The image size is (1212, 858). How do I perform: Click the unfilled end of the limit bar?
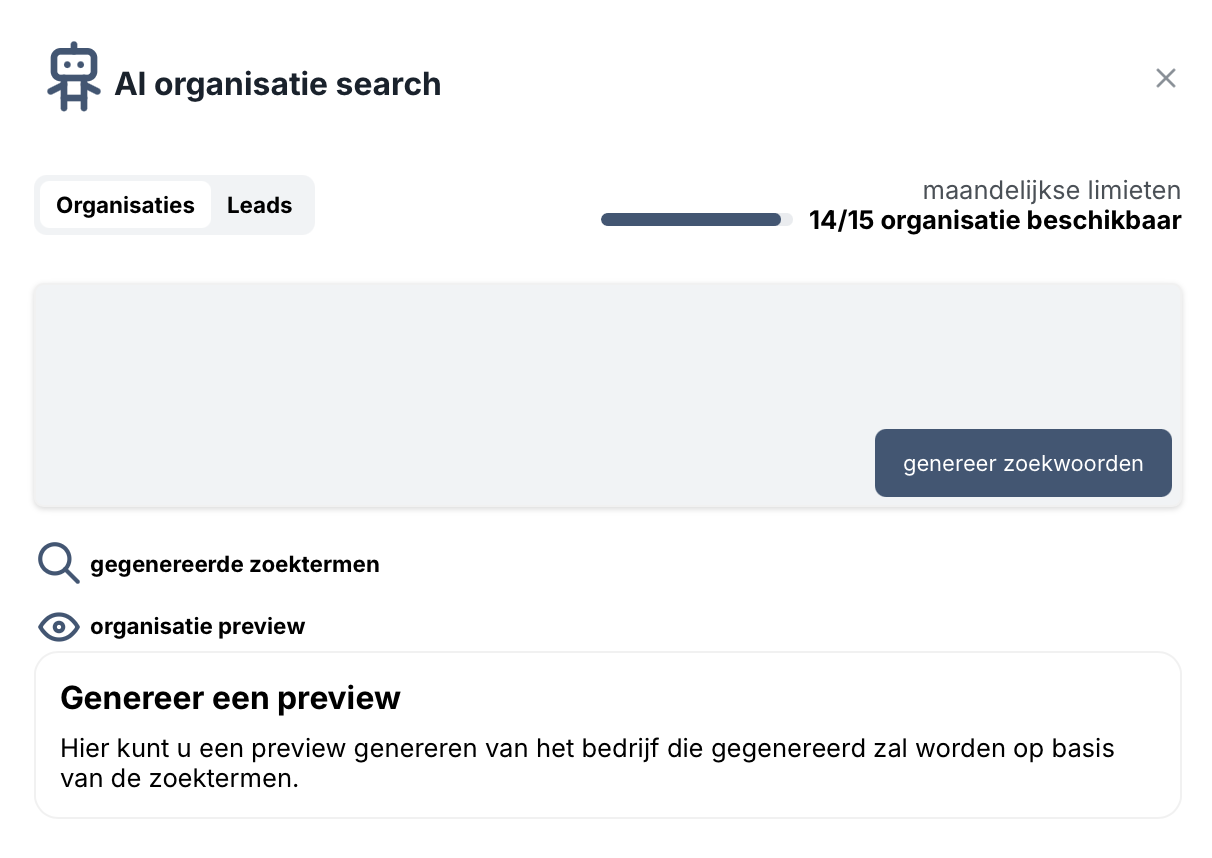click(788, 220)
